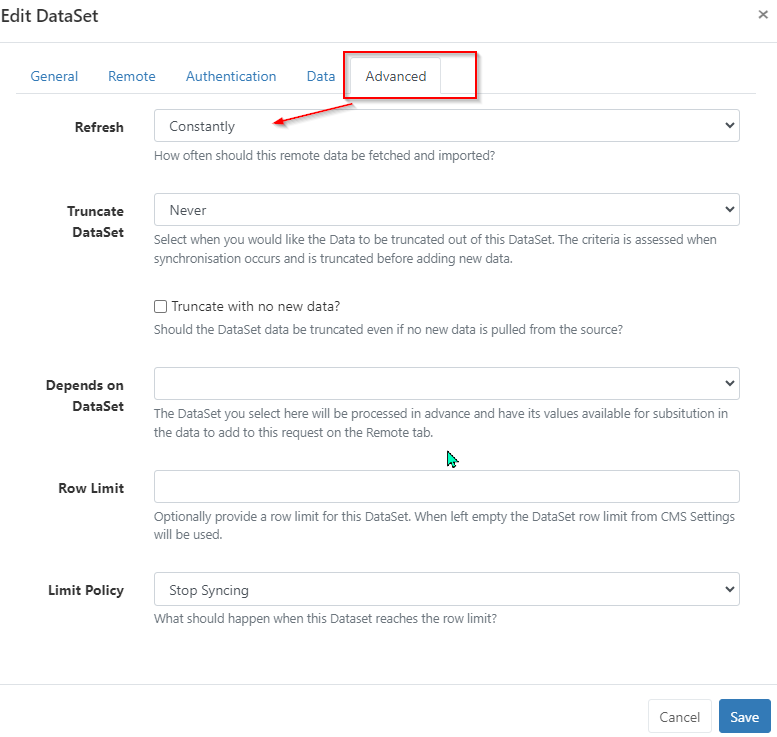The height and width of the screenshot is (737, 777).
Task: Go to the Authentication tab
Action: [x=231, y=76]
